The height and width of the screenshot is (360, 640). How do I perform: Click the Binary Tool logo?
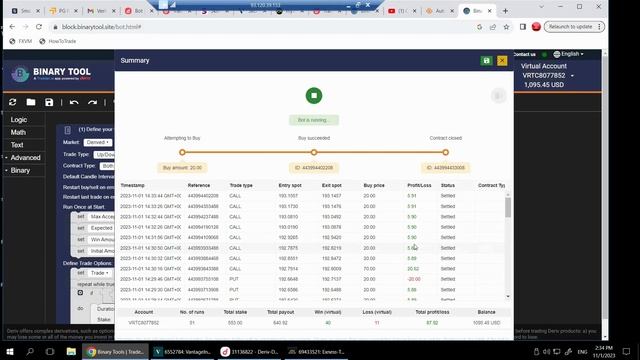pos(51,74)
